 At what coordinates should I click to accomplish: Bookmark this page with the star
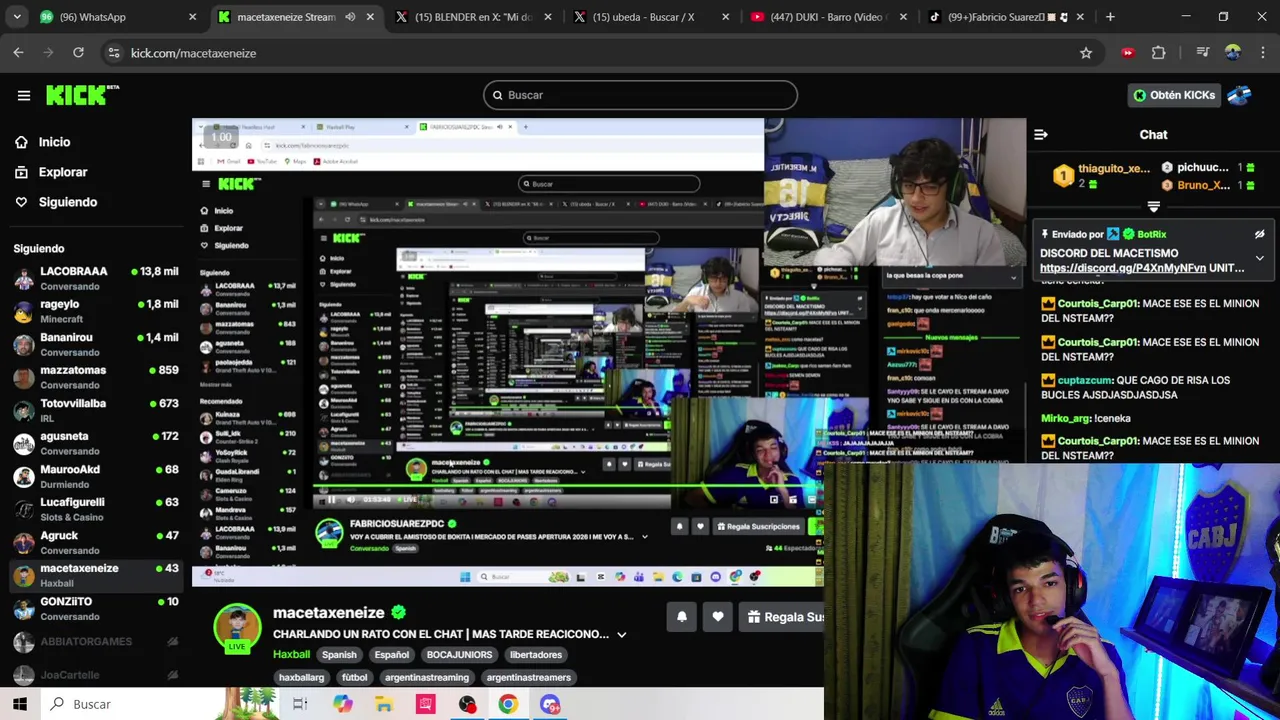click(x=1086, y=53)
